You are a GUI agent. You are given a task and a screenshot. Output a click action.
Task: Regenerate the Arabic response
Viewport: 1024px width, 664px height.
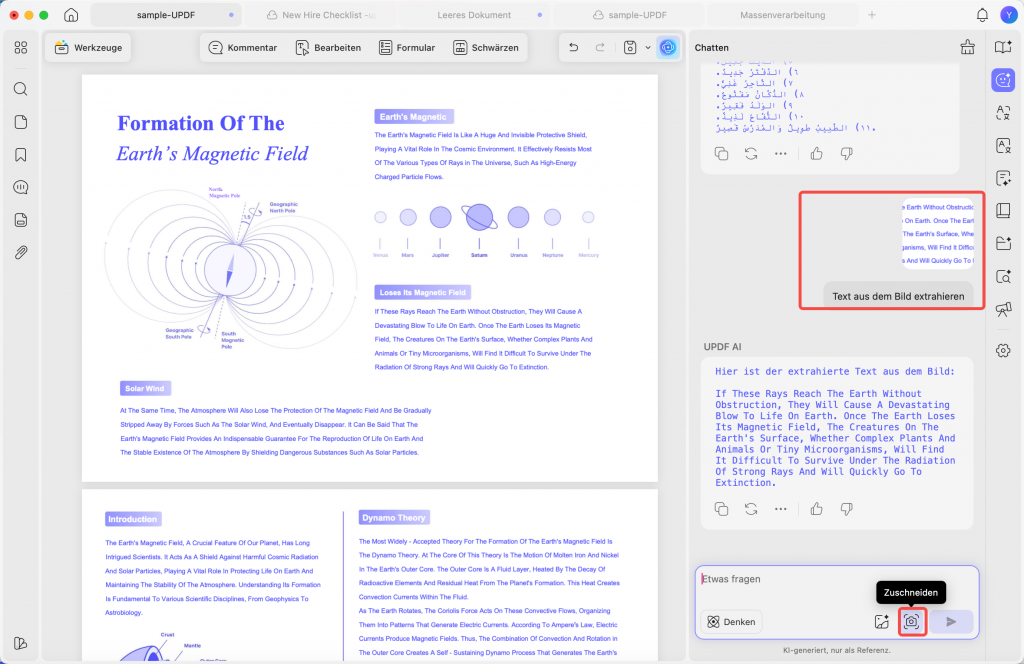click(751, 154)
